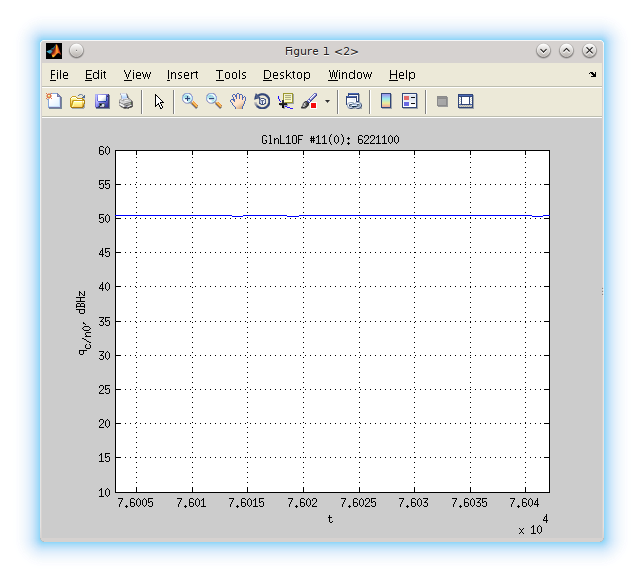
Task: Click the y-axis label q c/n0, dBHz
Action: tap(83, 323)
